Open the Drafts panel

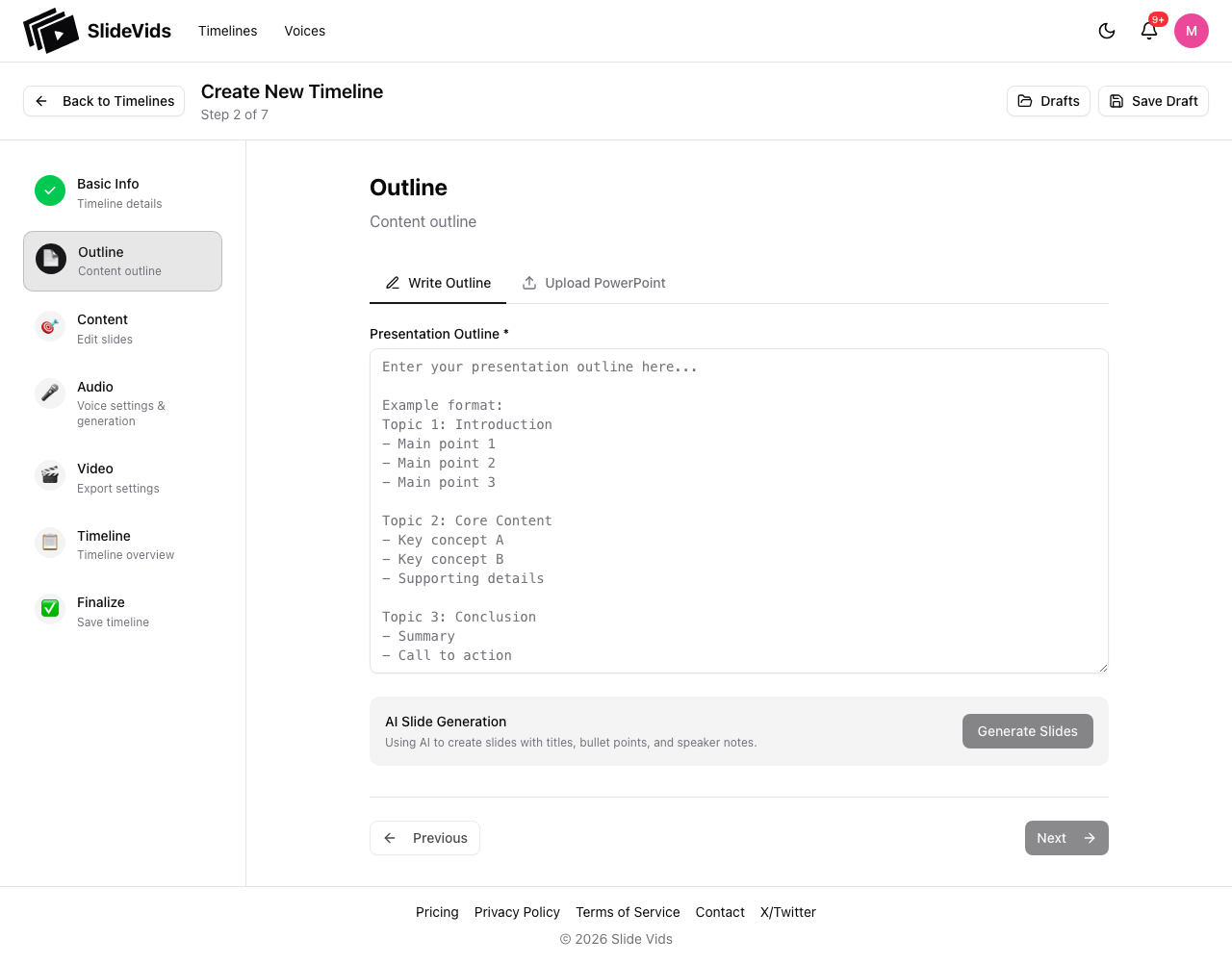point(1048,101)
